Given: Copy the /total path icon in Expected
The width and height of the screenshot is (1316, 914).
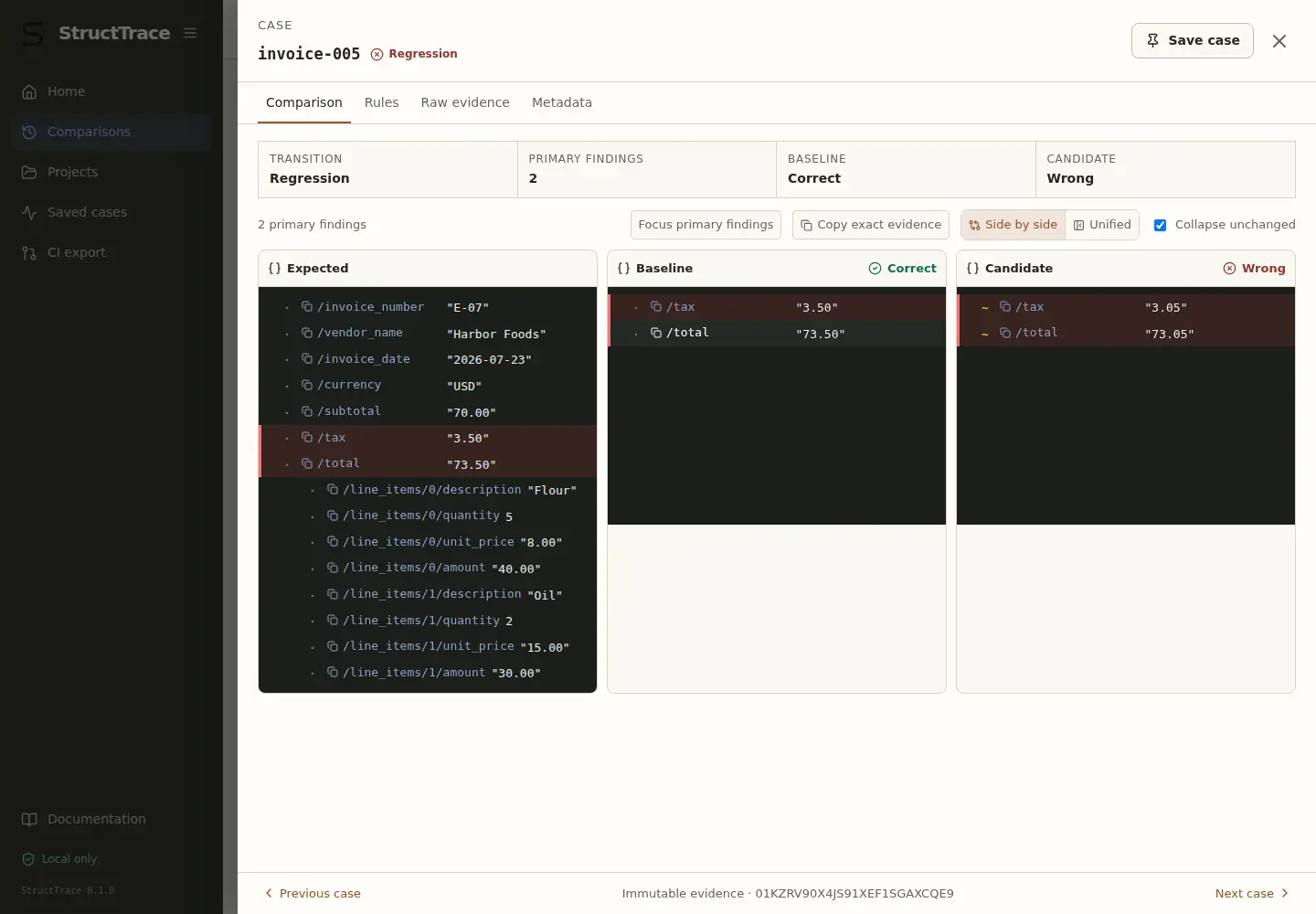Looking at the screenshot, I should [x=307, y=463].
